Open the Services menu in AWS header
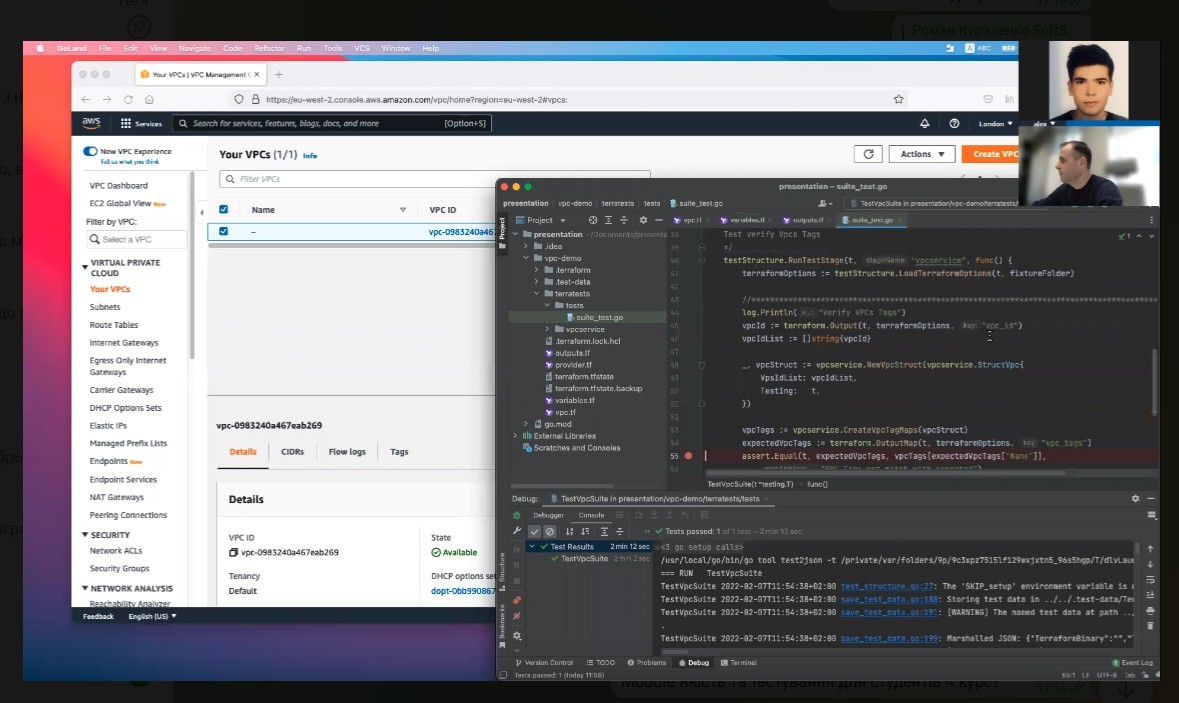 141,123
